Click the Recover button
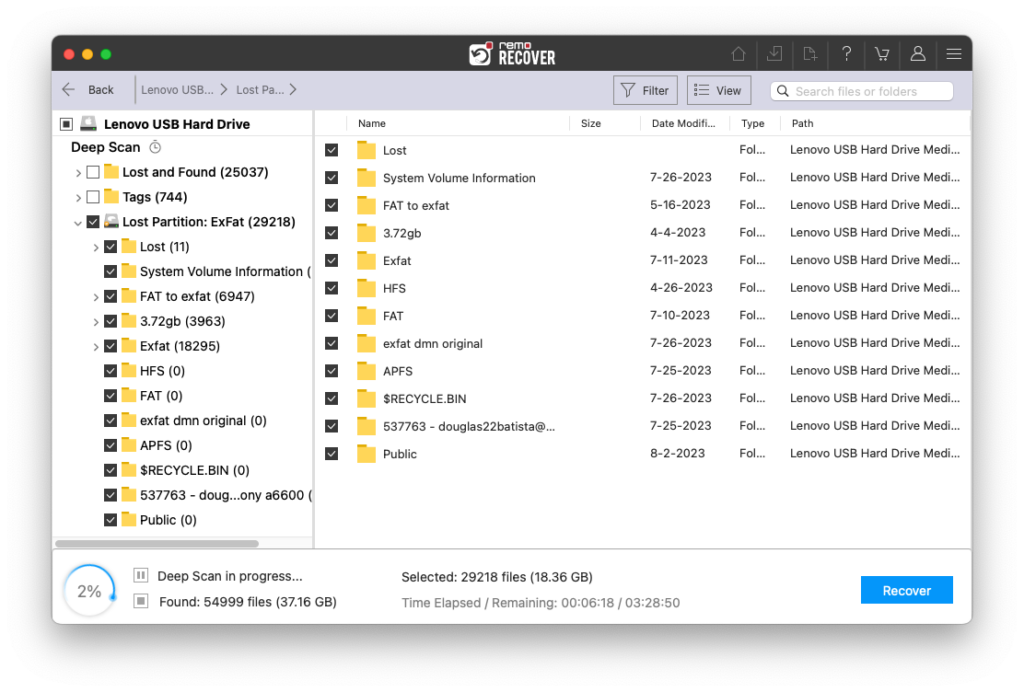Screen dimensions: 1024x692 tap(906, 590)
